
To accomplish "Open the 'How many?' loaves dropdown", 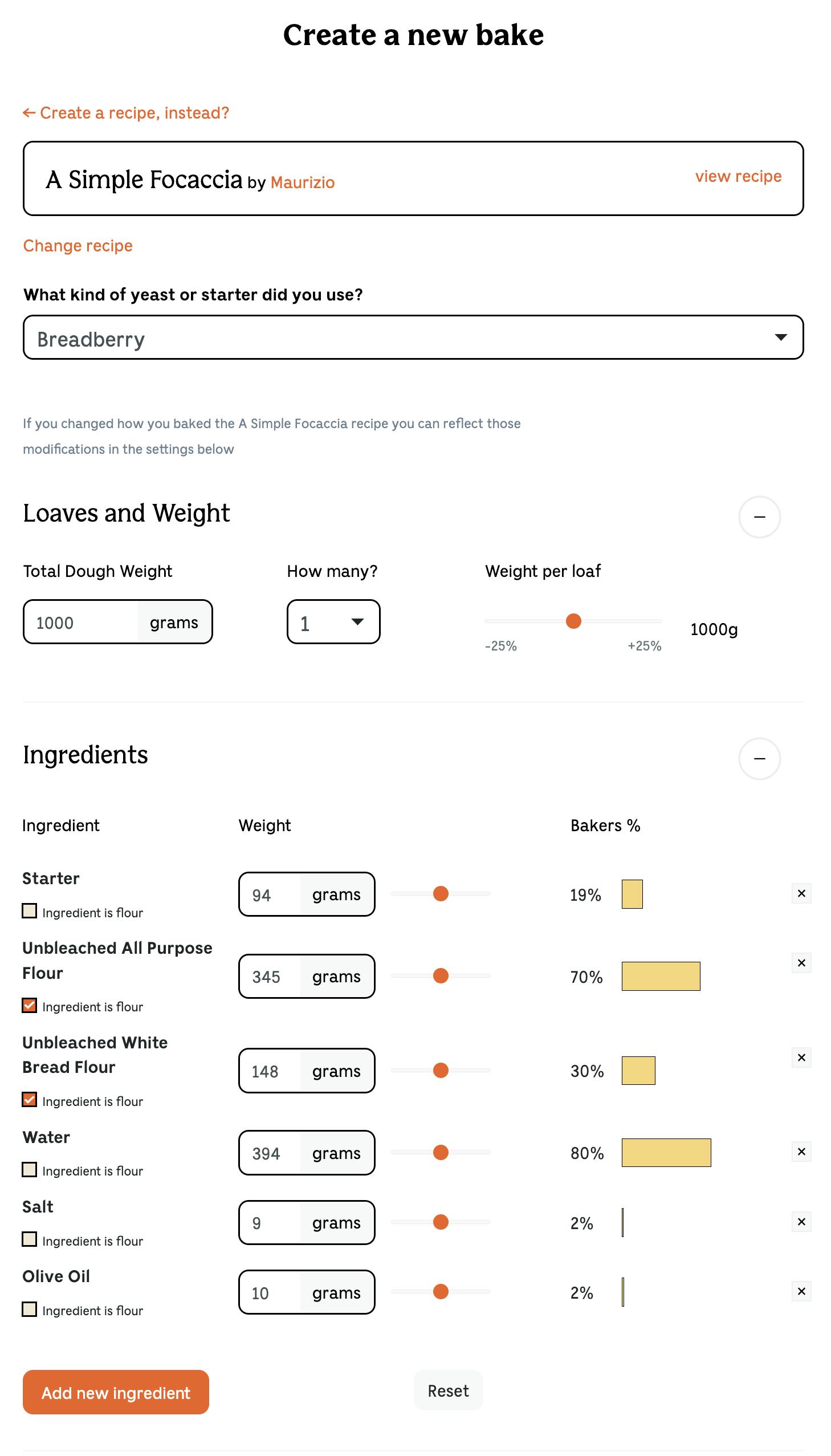I will coord(333,622).
